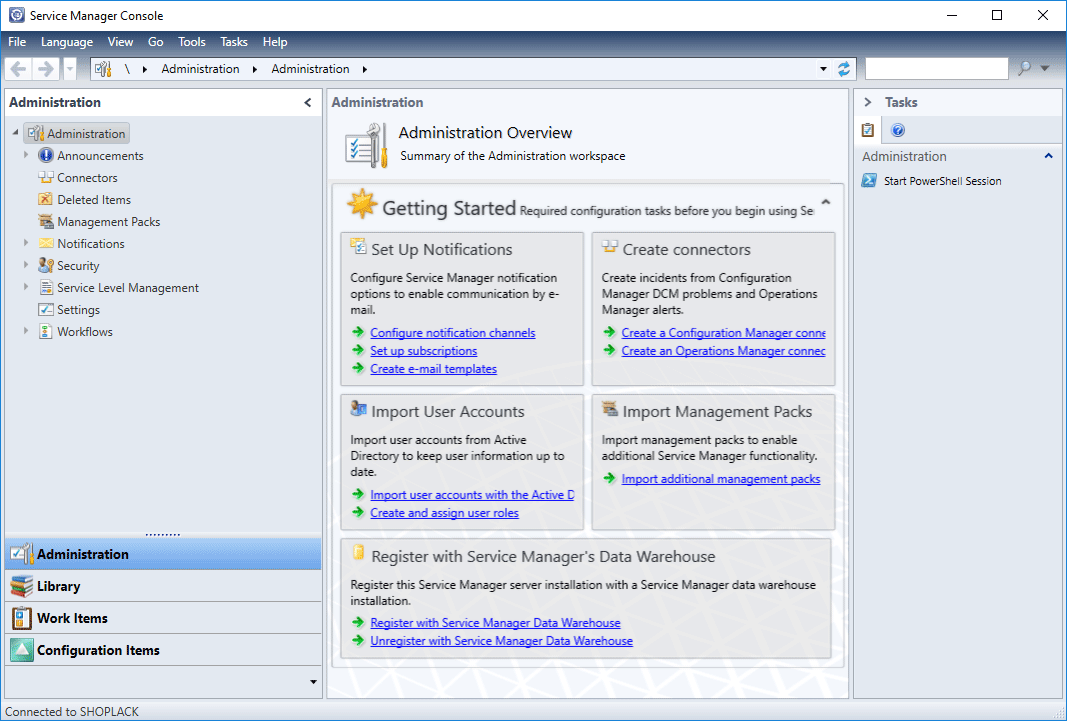Open the navigation history dropdown arrow

tap(69, 69)
